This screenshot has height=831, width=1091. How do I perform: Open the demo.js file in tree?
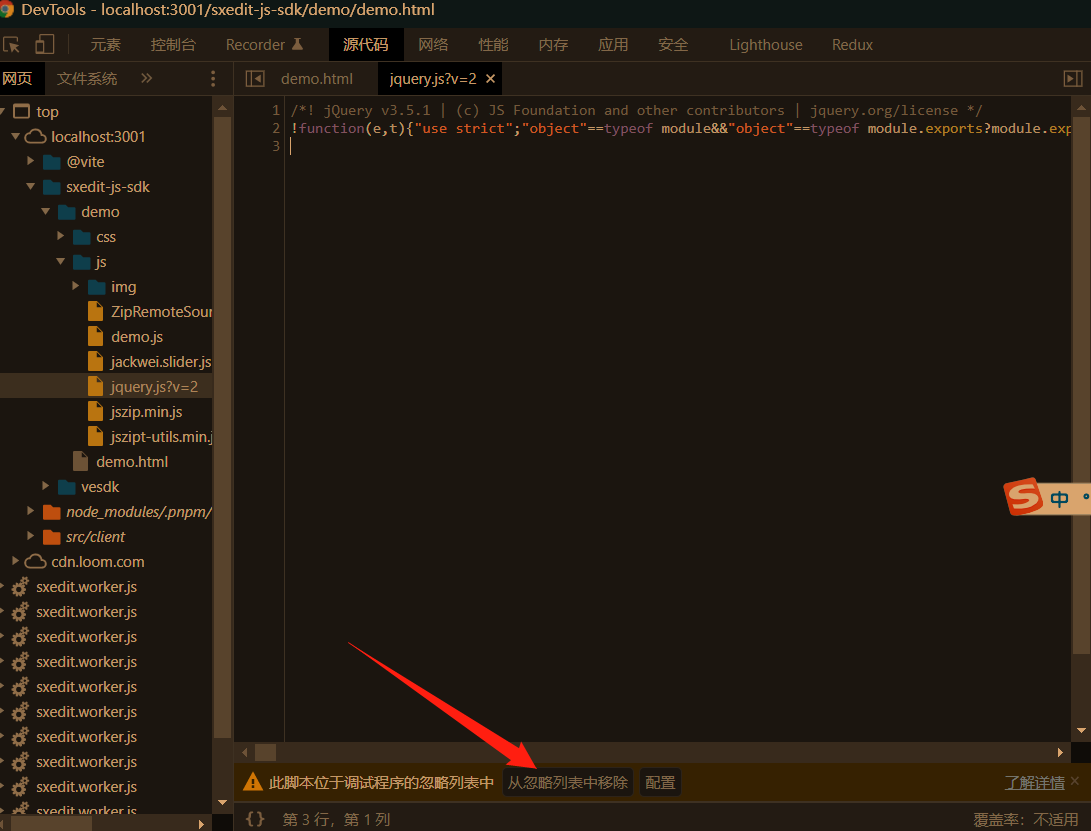[x=137, y=337]
